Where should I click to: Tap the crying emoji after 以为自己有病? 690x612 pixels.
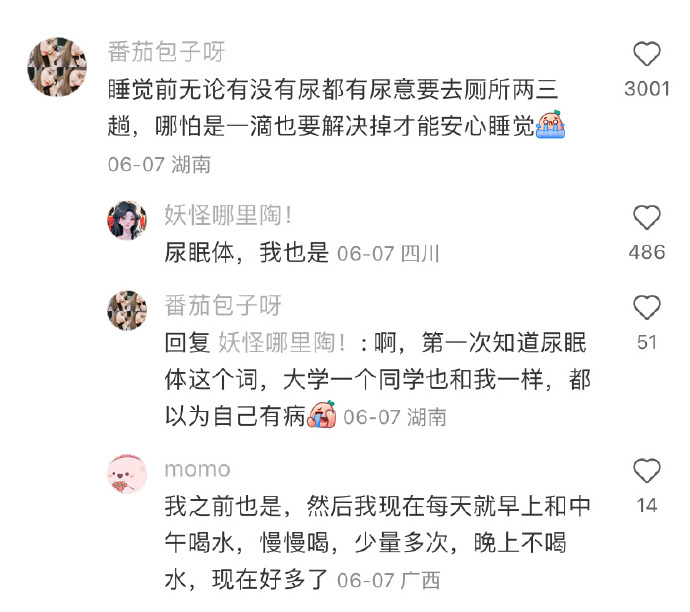(x=322, y=414)
